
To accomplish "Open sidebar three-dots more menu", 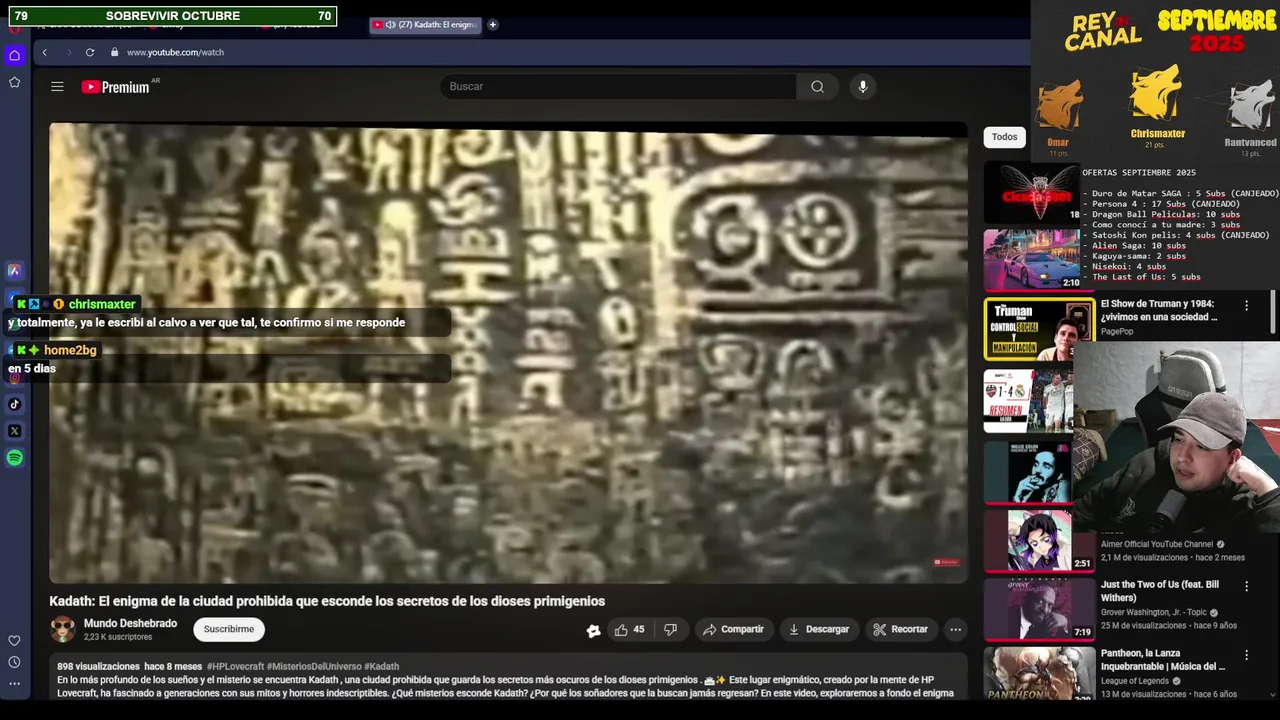I will pyautogui.click(x=14, y=684).
